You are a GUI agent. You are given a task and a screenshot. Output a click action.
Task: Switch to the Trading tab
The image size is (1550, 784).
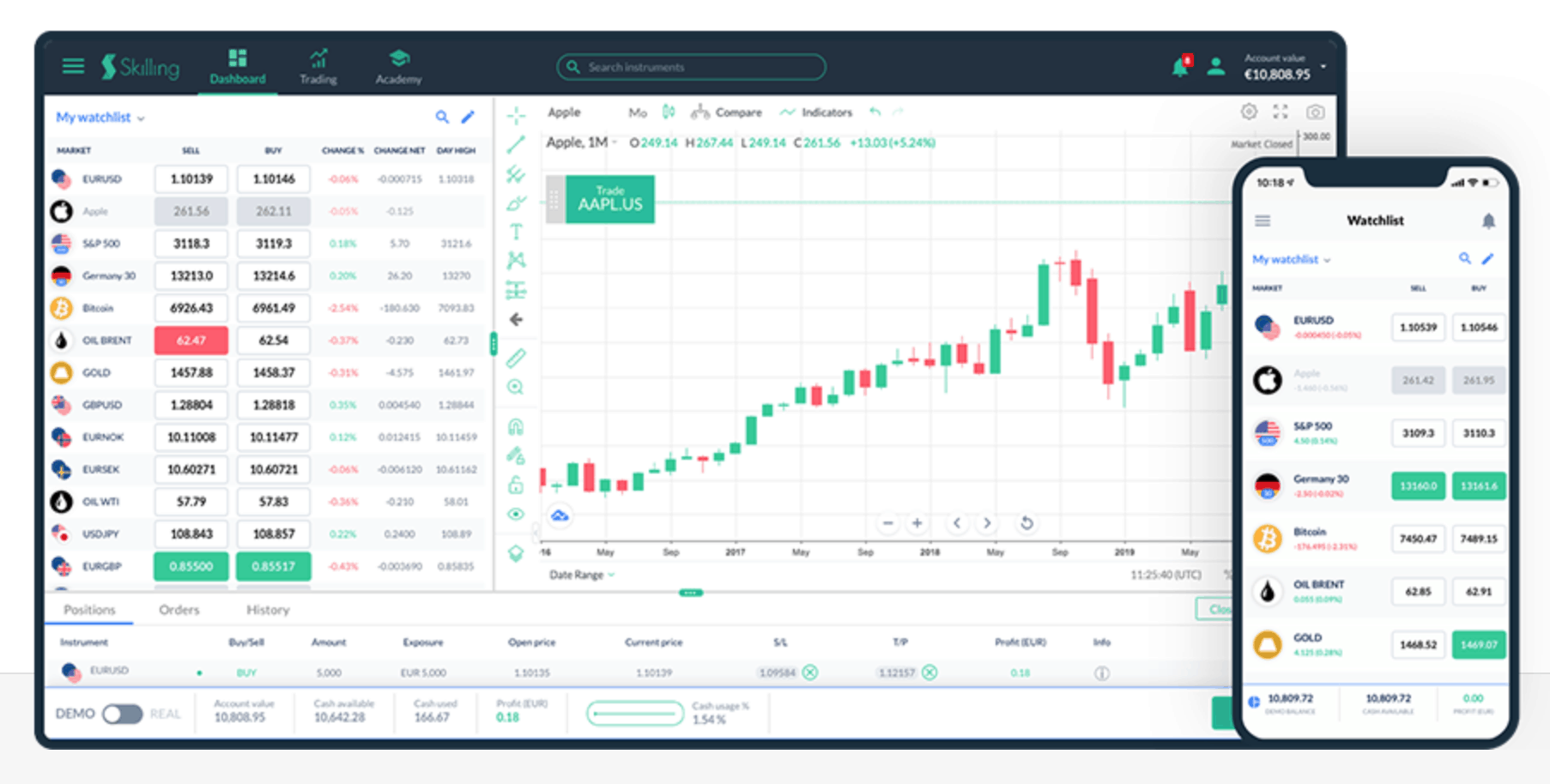[x=318, y=68]
